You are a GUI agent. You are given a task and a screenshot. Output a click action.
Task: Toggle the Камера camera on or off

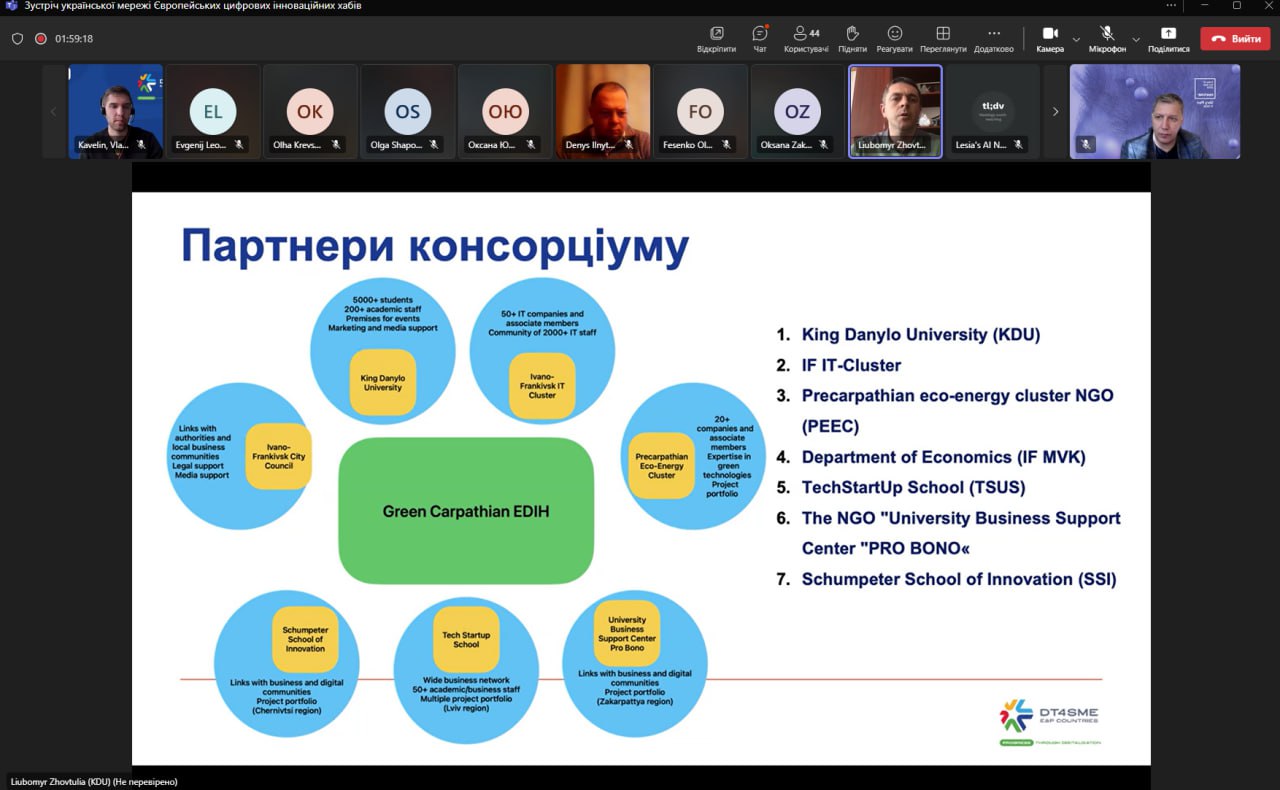[1050, 38]
